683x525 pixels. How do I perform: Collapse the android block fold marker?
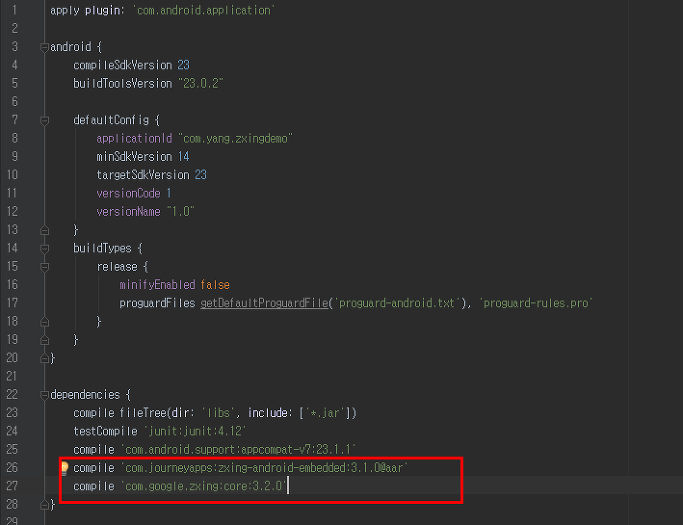click(44, 47)
